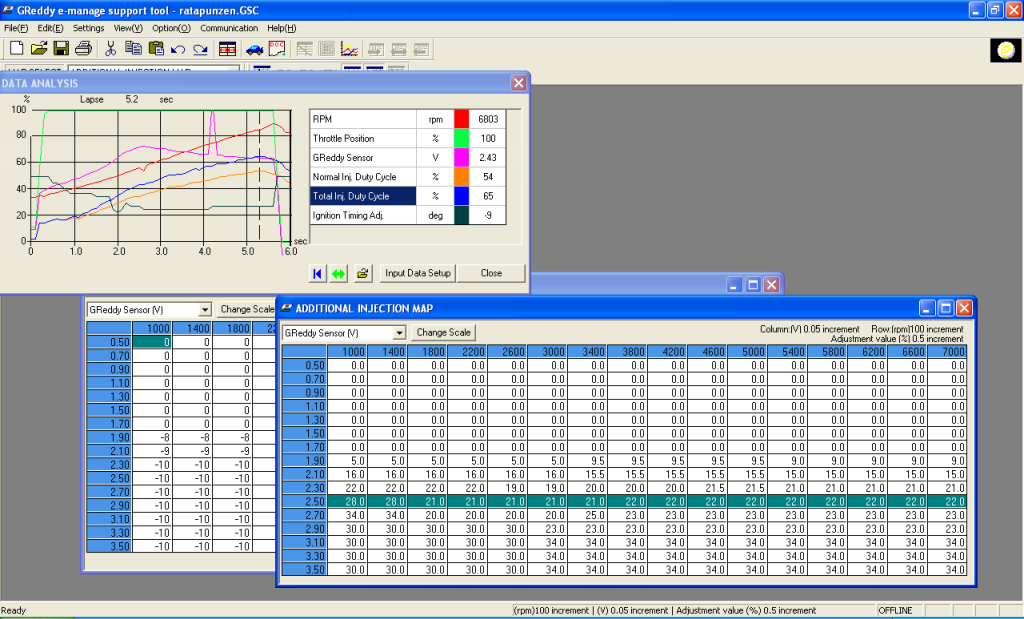Expand GReddy Sensor (V) dropdown in background window
Image resolution: width=1024 pixels, height=619 pixels.
click(x=205, y=310)
